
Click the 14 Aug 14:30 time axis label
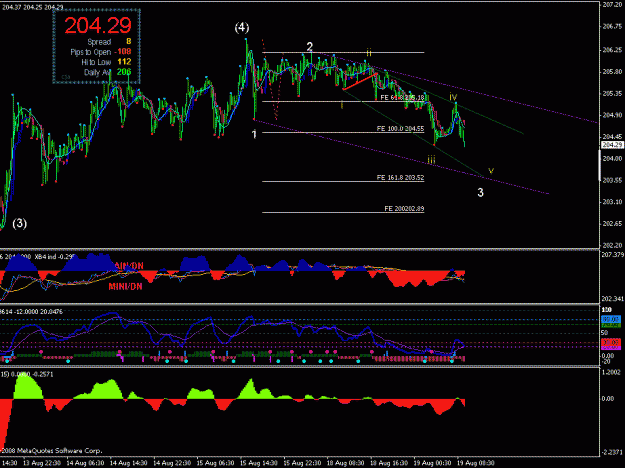click(128, 463)
